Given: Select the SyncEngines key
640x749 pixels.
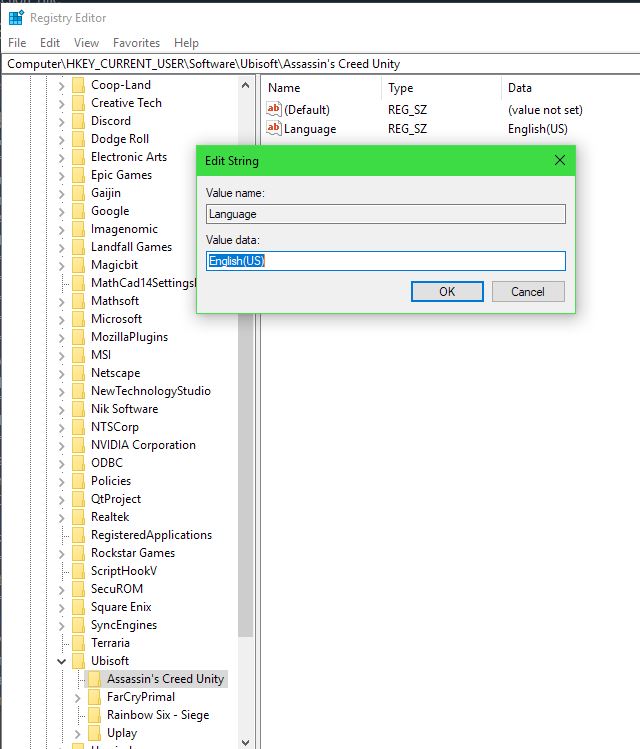Looking at the screenshot, I should pos(124,625).
